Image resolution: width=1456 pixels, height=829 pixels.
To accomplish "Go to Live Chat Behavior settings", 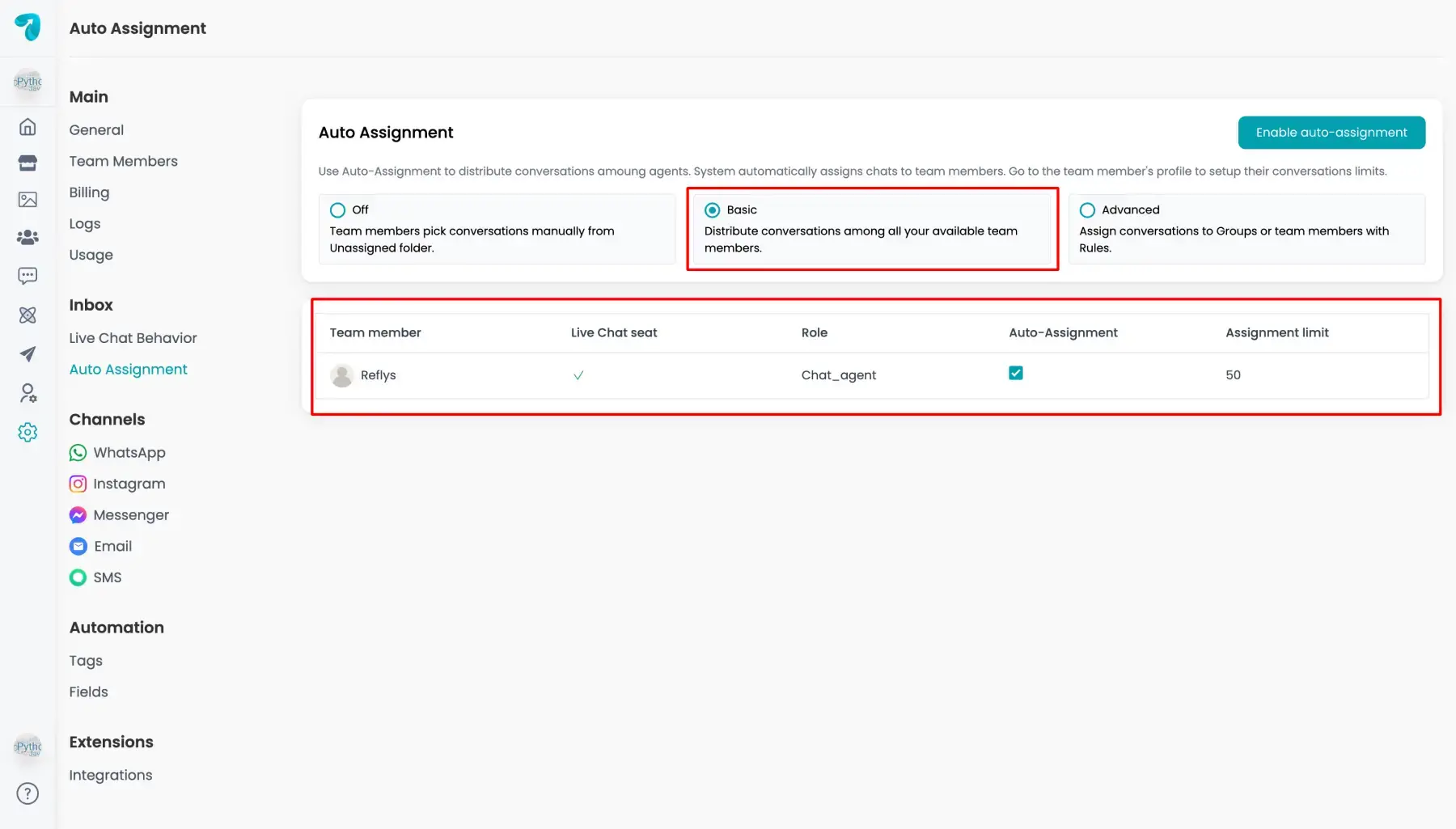I will (x=133, y=338).
